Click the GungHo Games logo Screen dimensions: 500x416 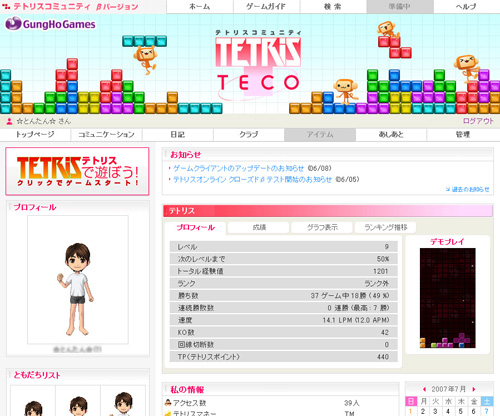coord(50,24)
